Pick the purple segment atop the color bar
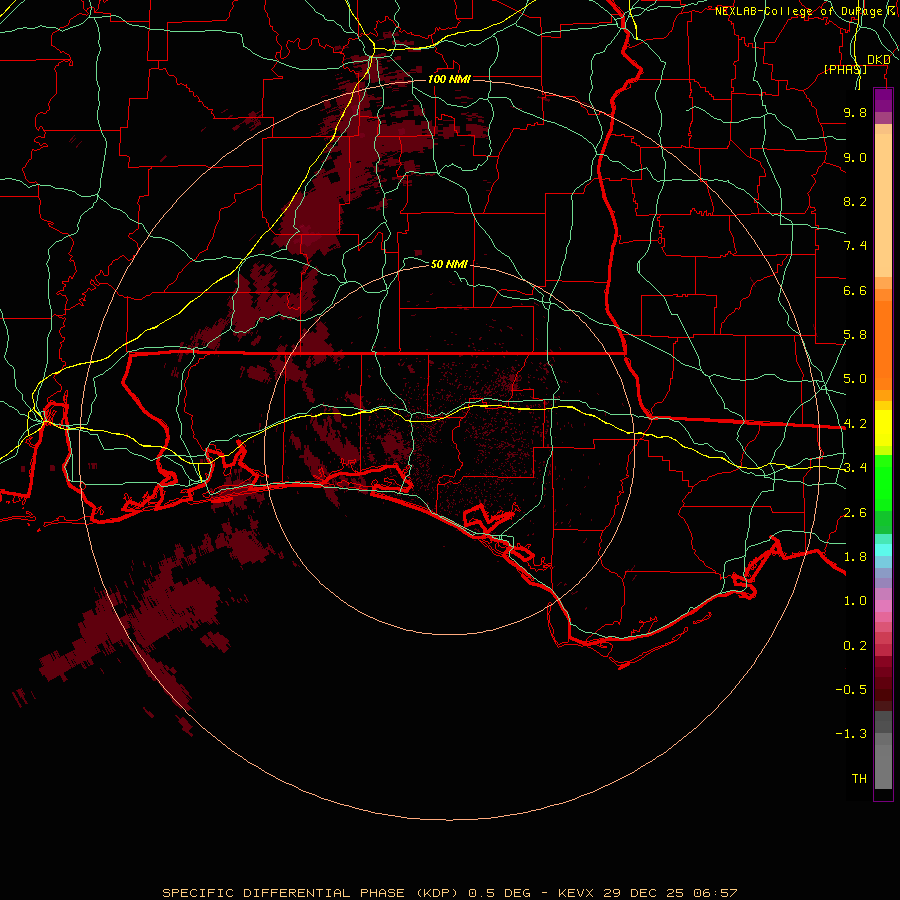Viewport: 900px width, 900px height. pyautogui.click(x=883, y=100)
